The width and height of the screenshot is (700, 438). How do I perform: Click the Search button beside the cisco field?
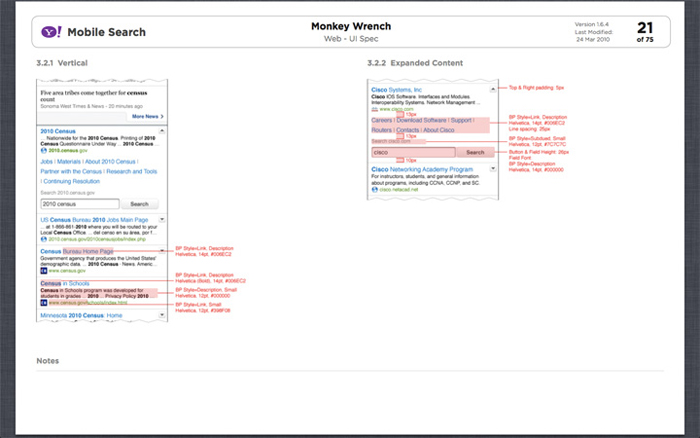475,152
